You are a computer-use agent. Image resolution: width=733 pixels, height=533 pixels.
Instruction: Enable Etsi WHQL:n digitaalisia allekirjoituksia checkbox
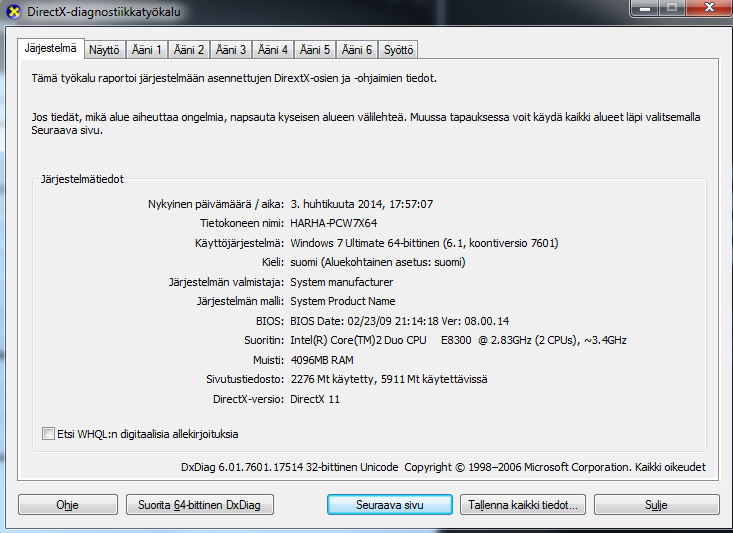pyautogui.click(x=48, y=433)
